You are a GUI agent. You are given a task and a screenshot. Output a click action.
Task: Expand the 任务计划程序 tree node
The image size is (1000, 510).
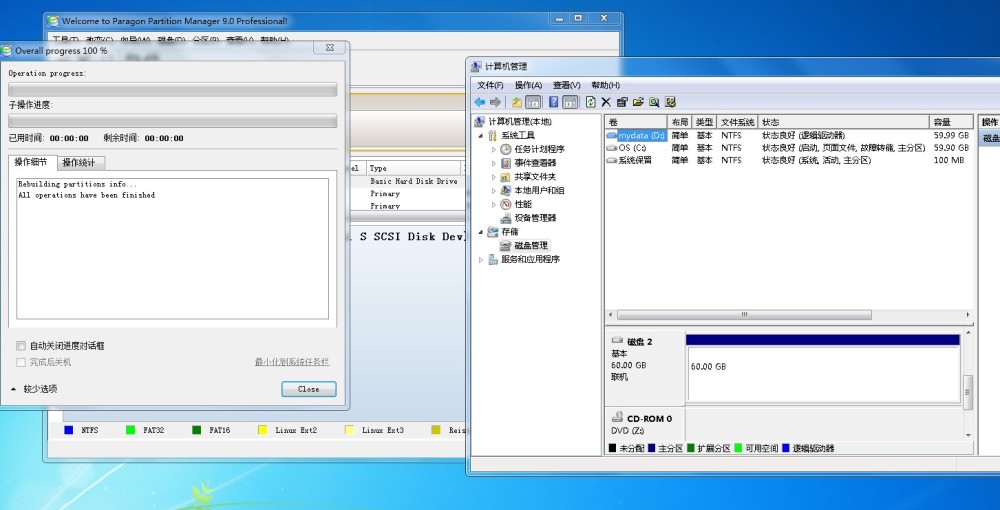pos(494,149)
